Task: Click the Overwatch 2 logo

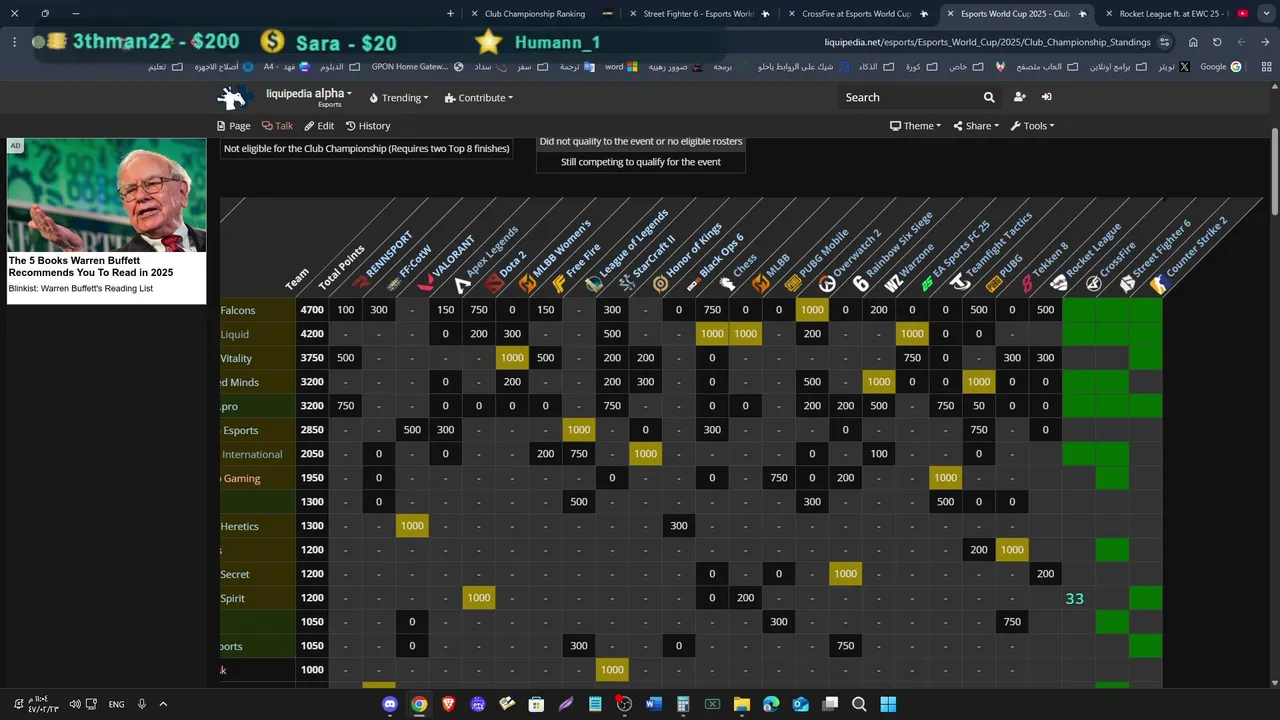Action: point(828,284)
